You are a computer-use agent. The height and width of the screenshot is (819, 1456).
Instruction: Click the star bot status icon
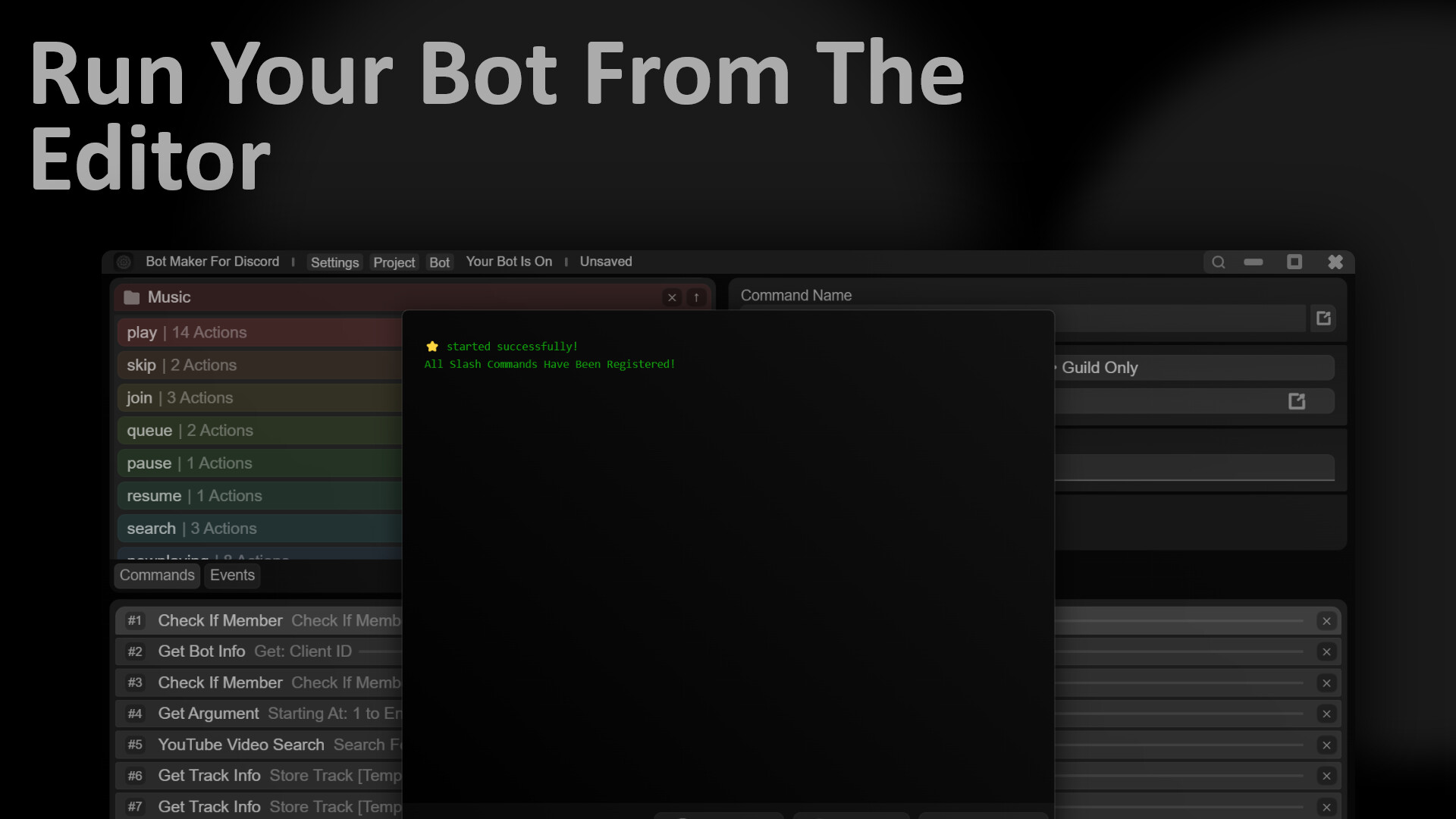tap(432, 346)
